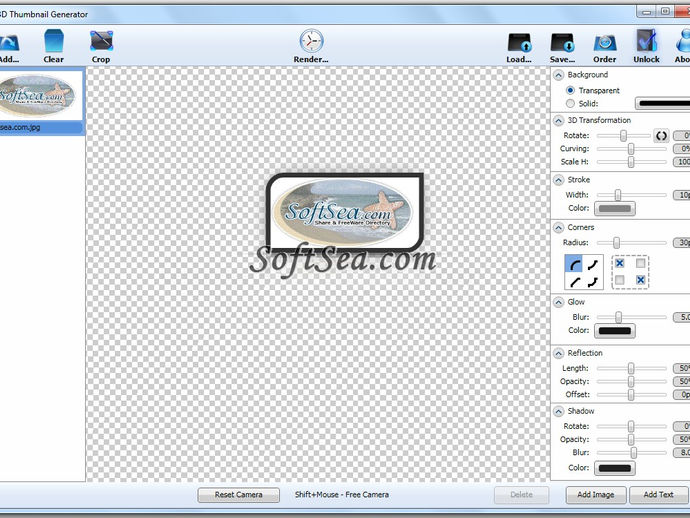
Task: Select the Transparent background radio button
Action: tap(570, 90)
